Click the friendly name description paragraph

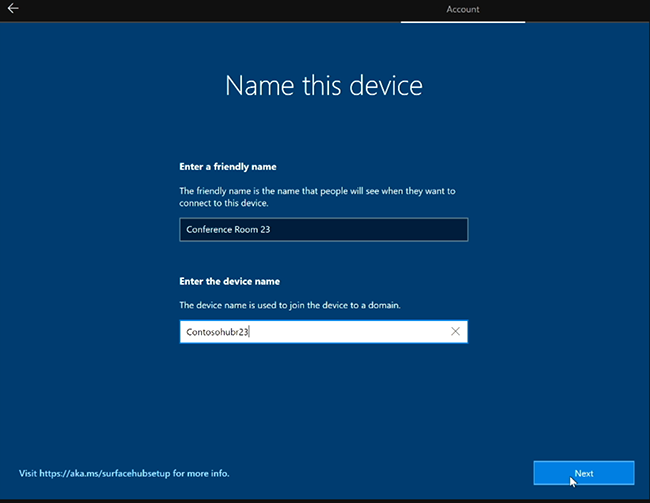[x=317, y=197]
